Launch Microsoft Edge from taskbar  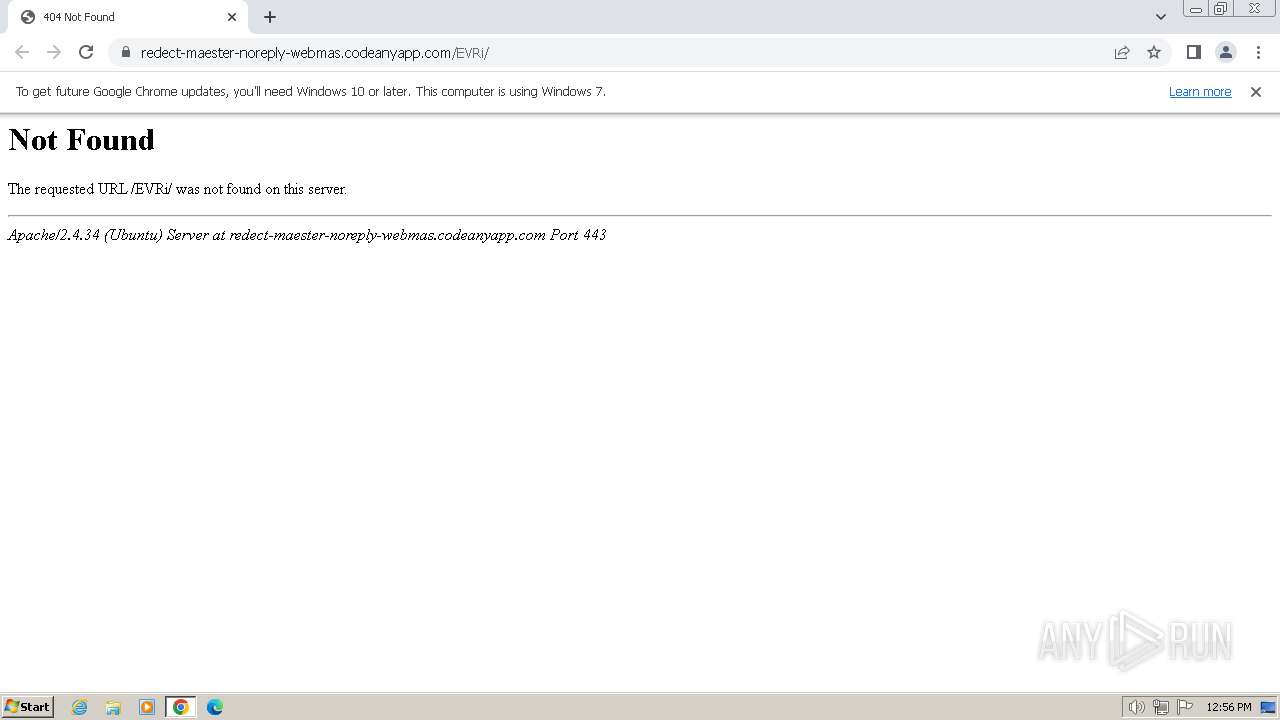pos(215,707)
